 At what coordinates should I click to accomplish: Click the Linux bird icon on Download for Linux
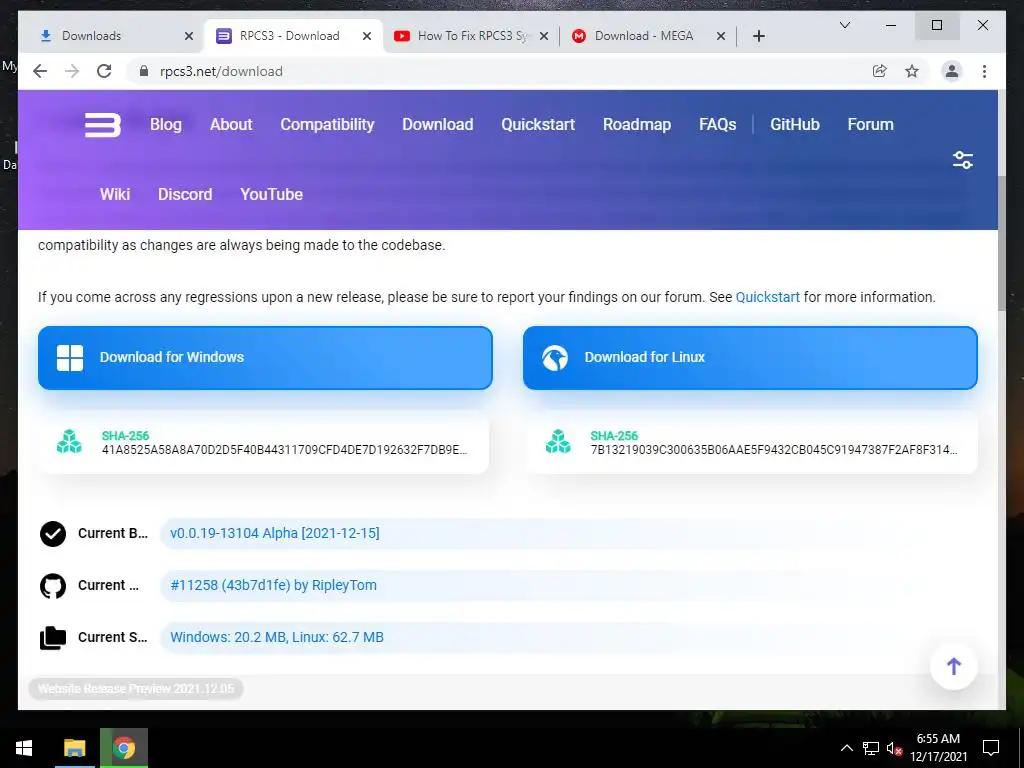[x=554, y=358]
